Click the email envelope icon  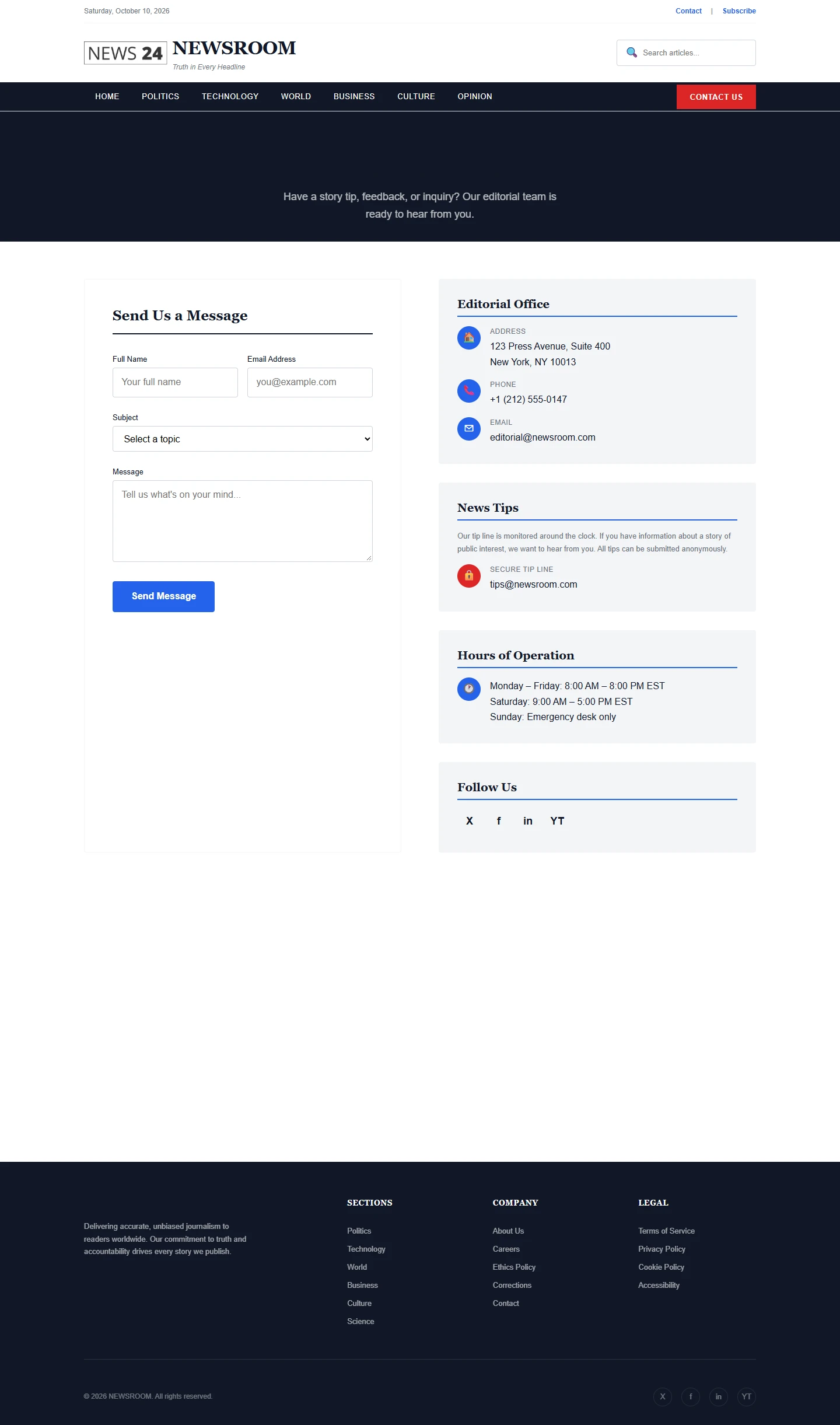point(469,429)
